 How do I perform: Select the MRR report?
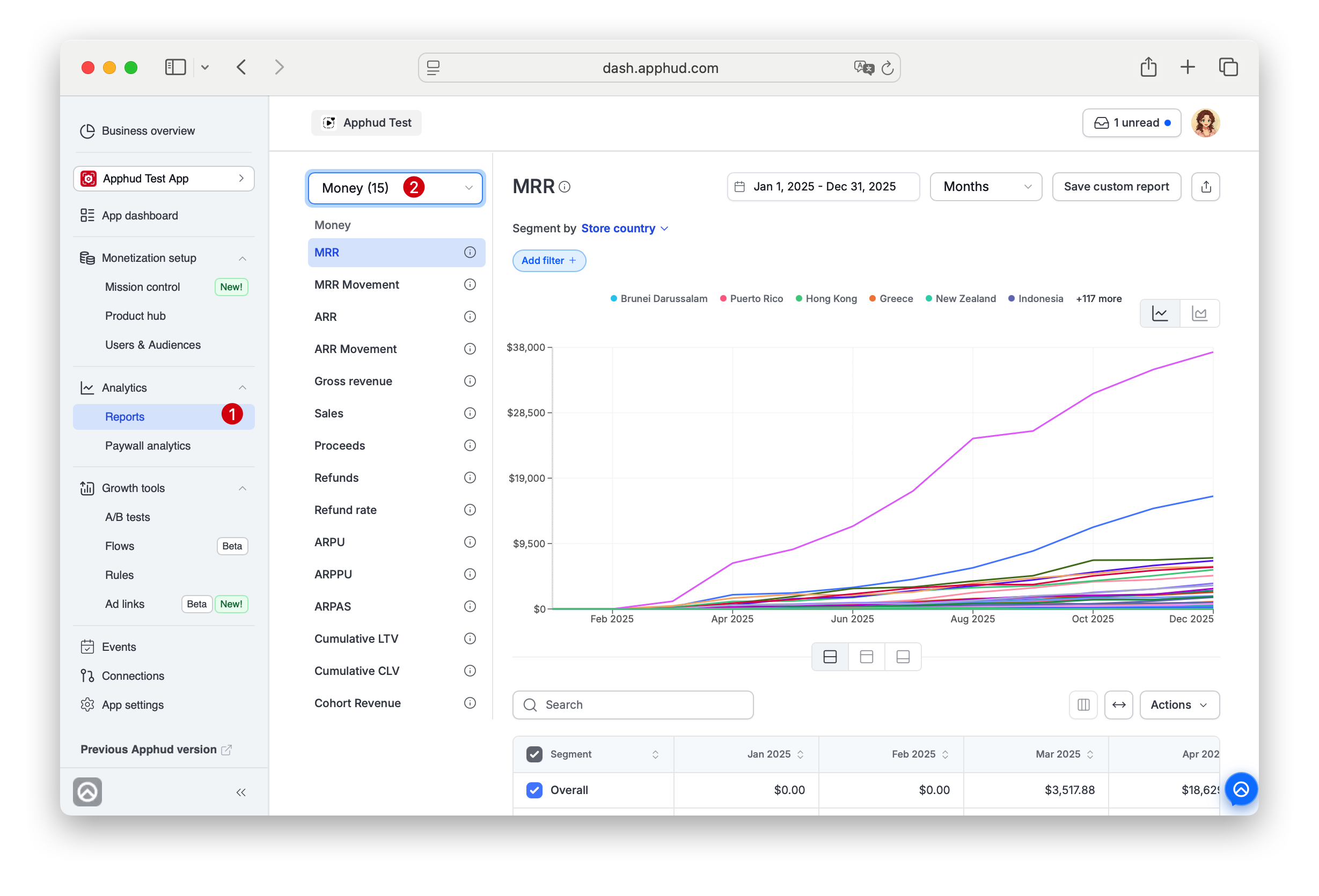pyautogui.click(x=396, y=253)
